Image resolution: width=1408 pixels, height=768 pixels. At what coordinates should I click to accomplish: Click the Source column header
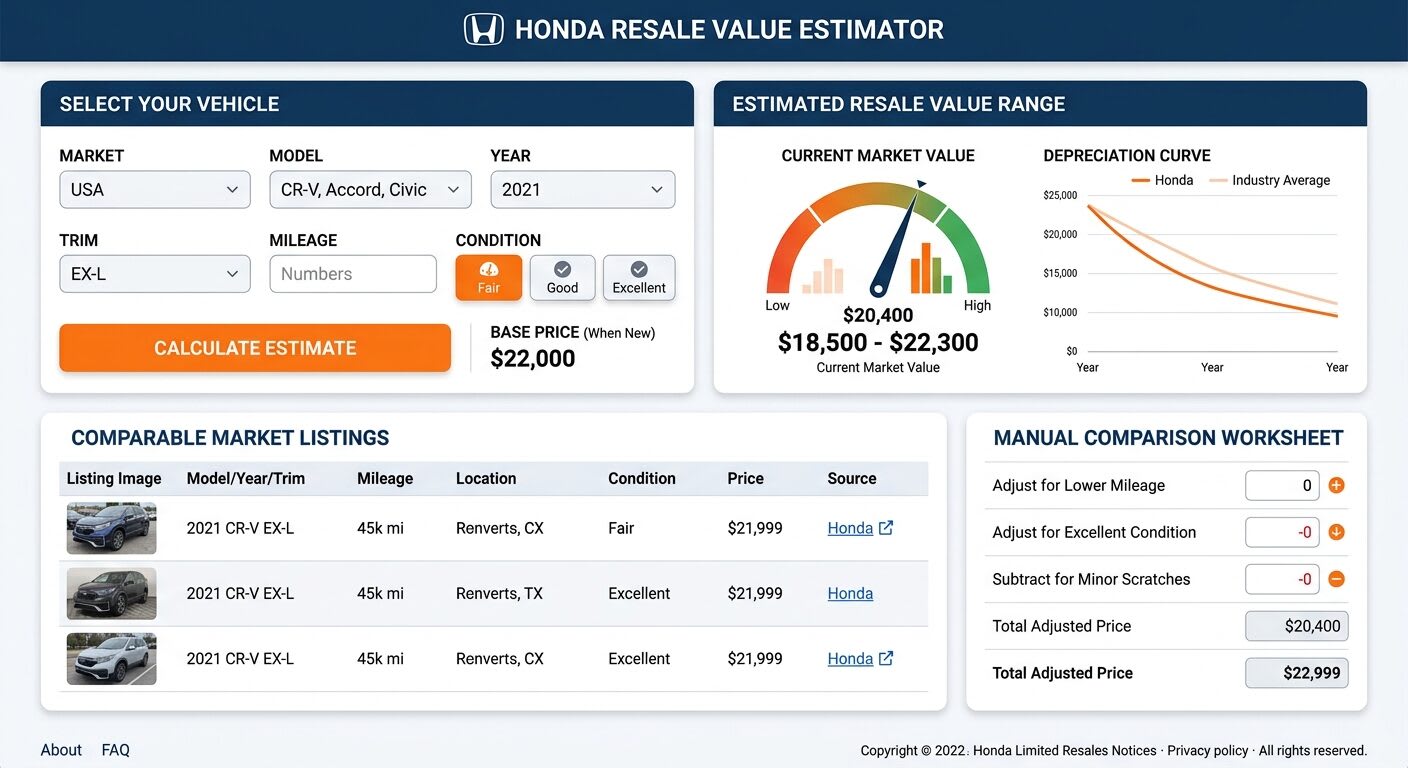[852, 478]
